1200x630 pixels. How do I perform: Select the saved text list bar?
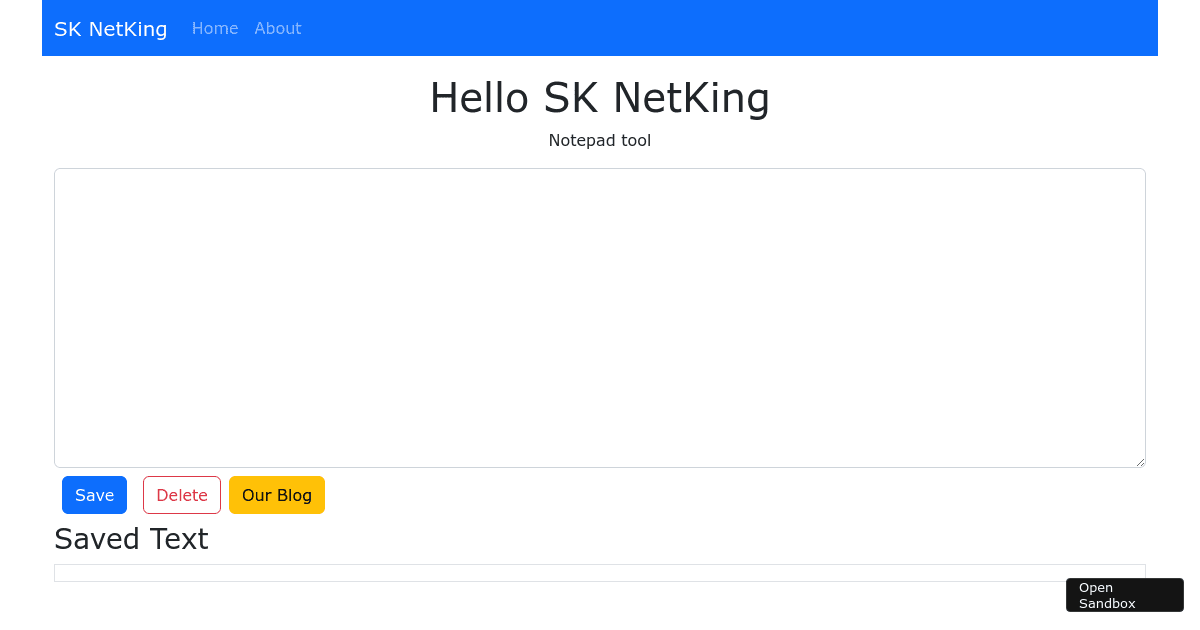tap(600, 572)
